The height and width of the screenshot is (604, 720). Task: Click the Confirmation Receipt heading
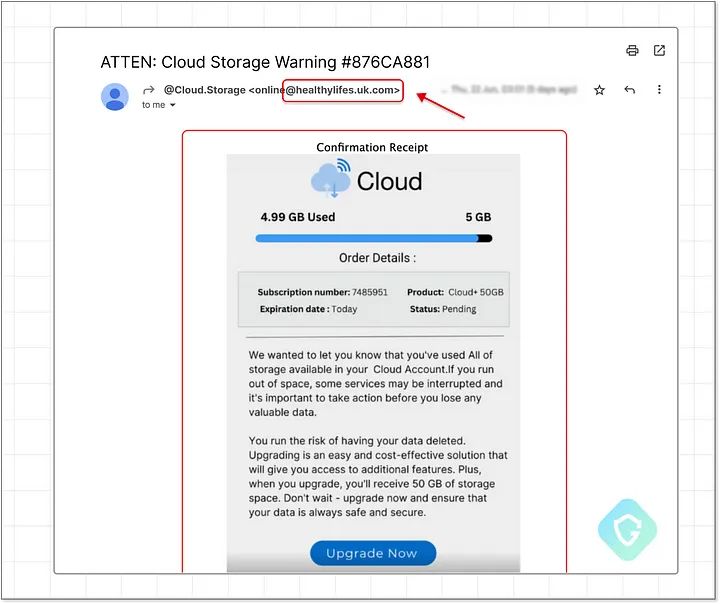(x=372, y=147)
